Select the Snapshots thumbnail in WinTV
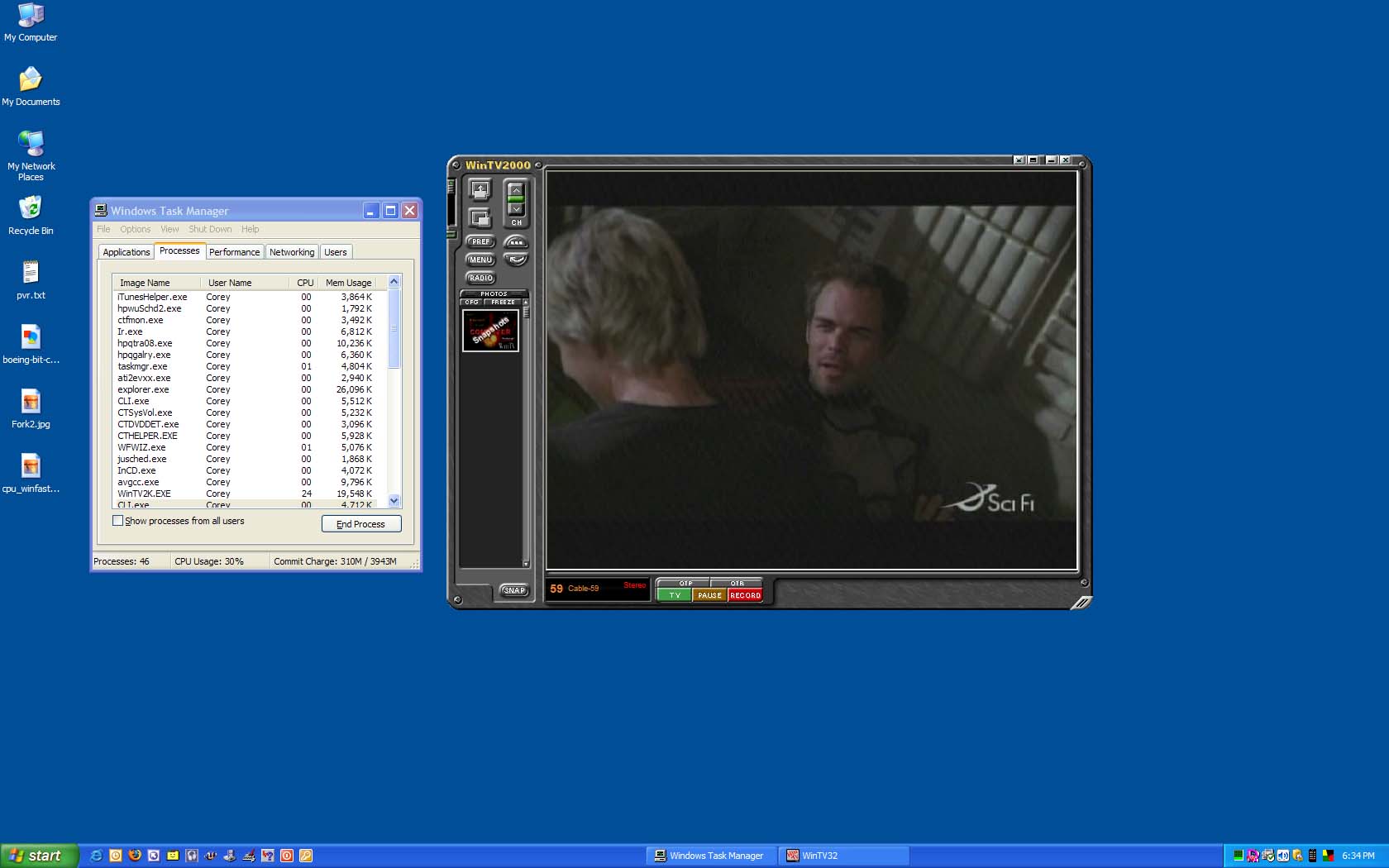The width and height of the screenshot is (1389, 868). (x=491, y=331)
